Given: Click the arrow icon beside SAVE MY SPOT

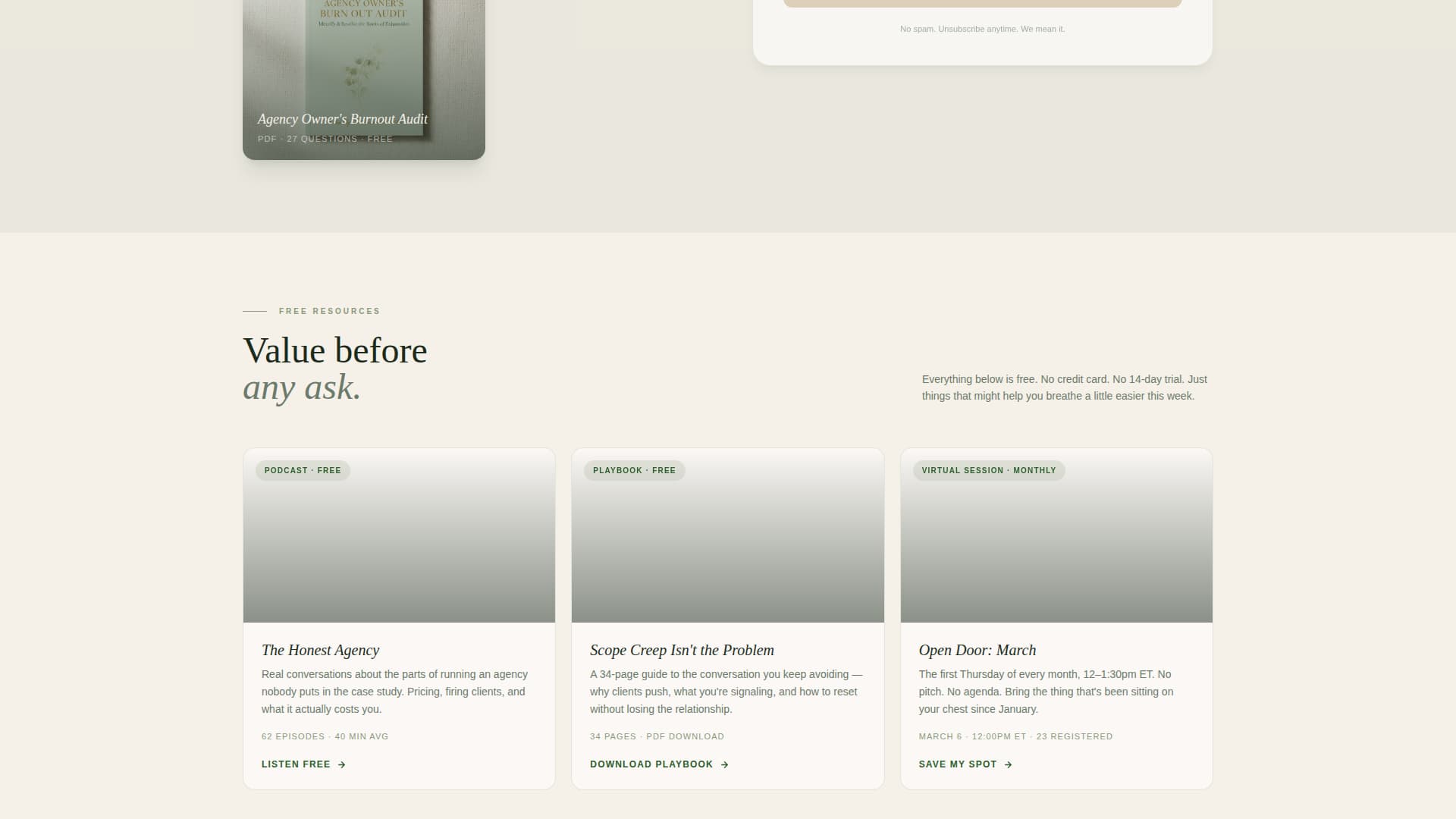Looking at the screenshot, I should (x=1009, y=764).
